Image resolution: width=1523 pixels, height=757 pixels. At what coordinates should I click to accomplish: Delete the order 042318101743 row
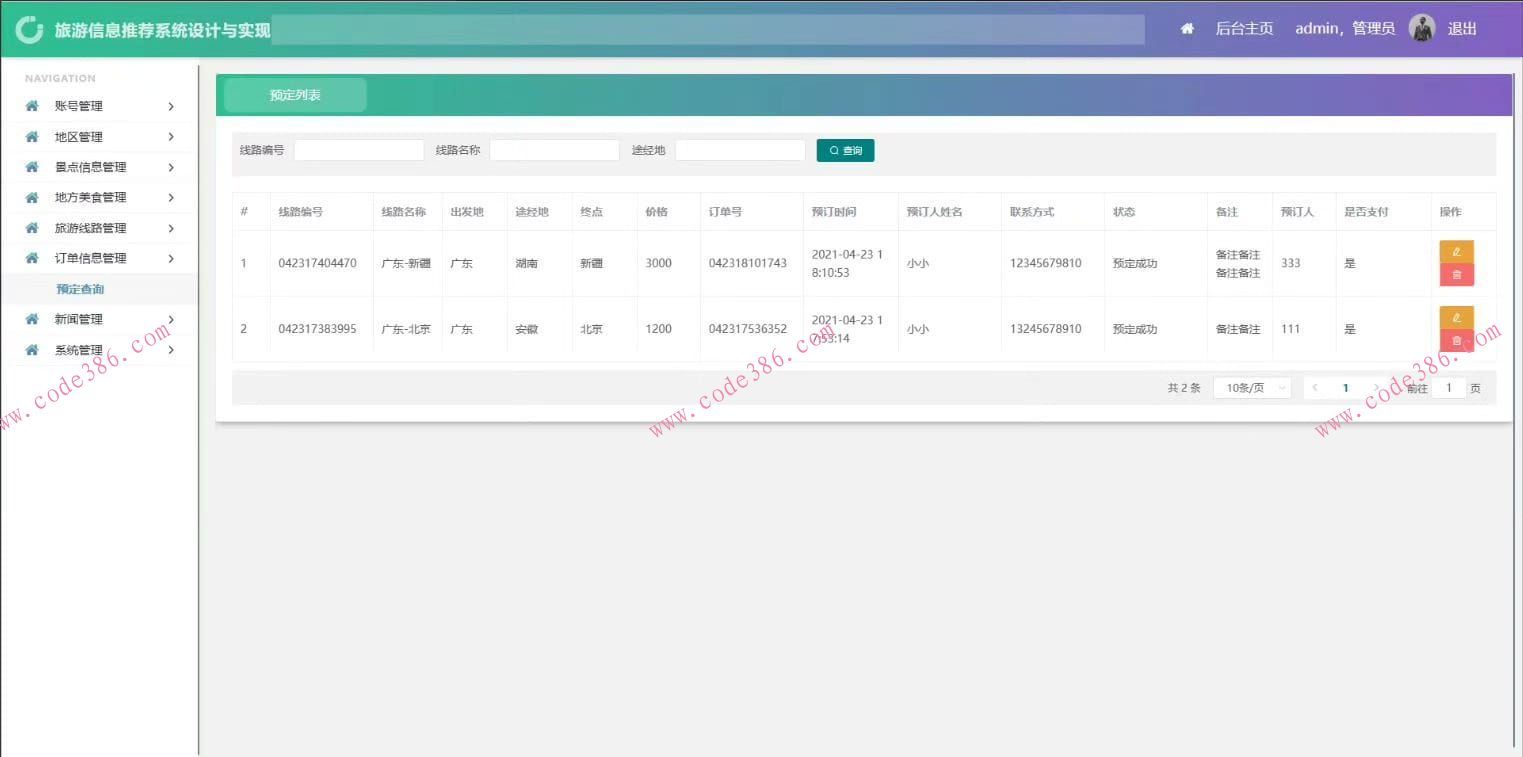[1456, 274]
